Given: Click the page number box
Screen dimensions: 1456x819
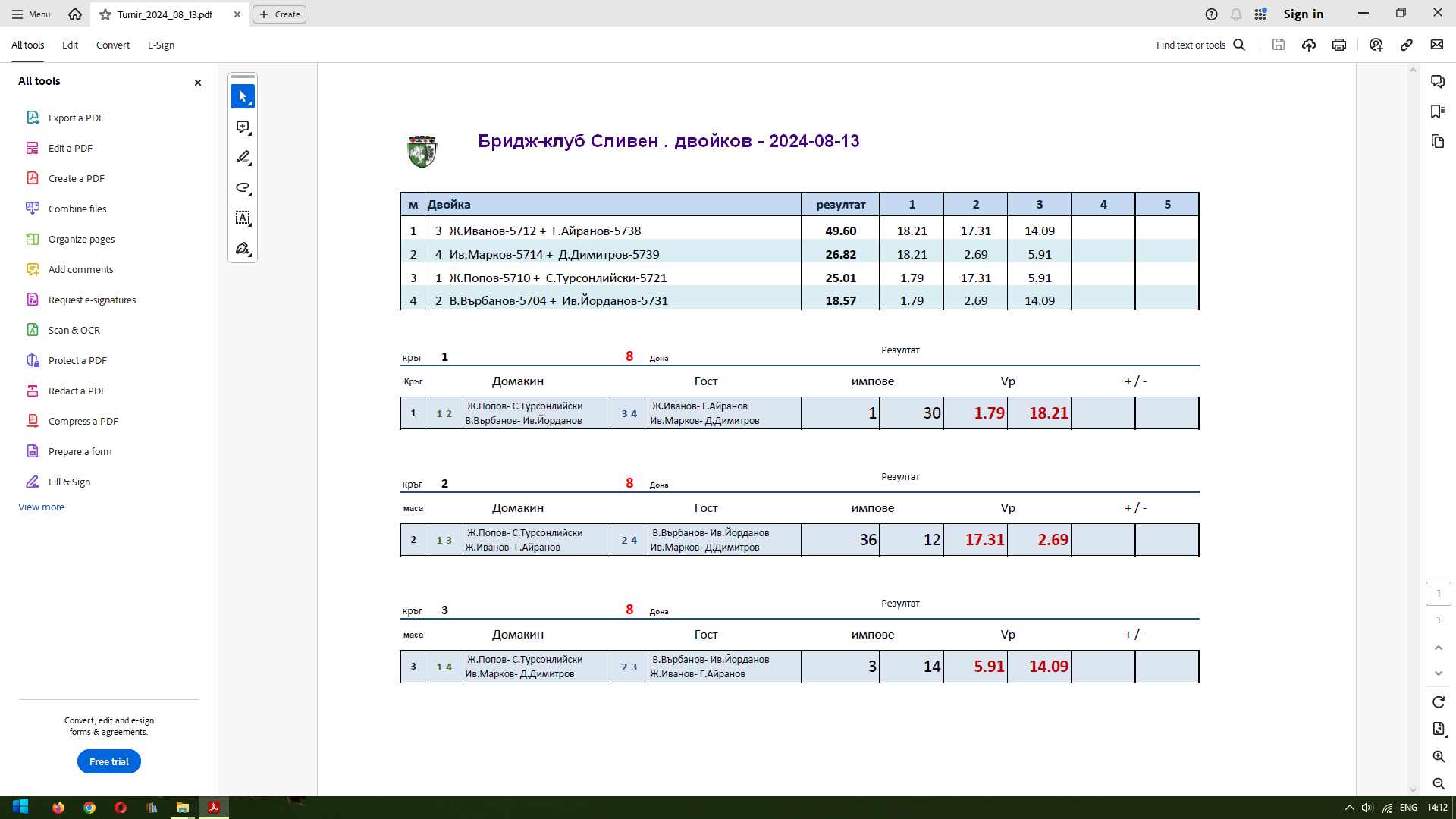Looking at the screenshot, I should [x=1439, y=594].
